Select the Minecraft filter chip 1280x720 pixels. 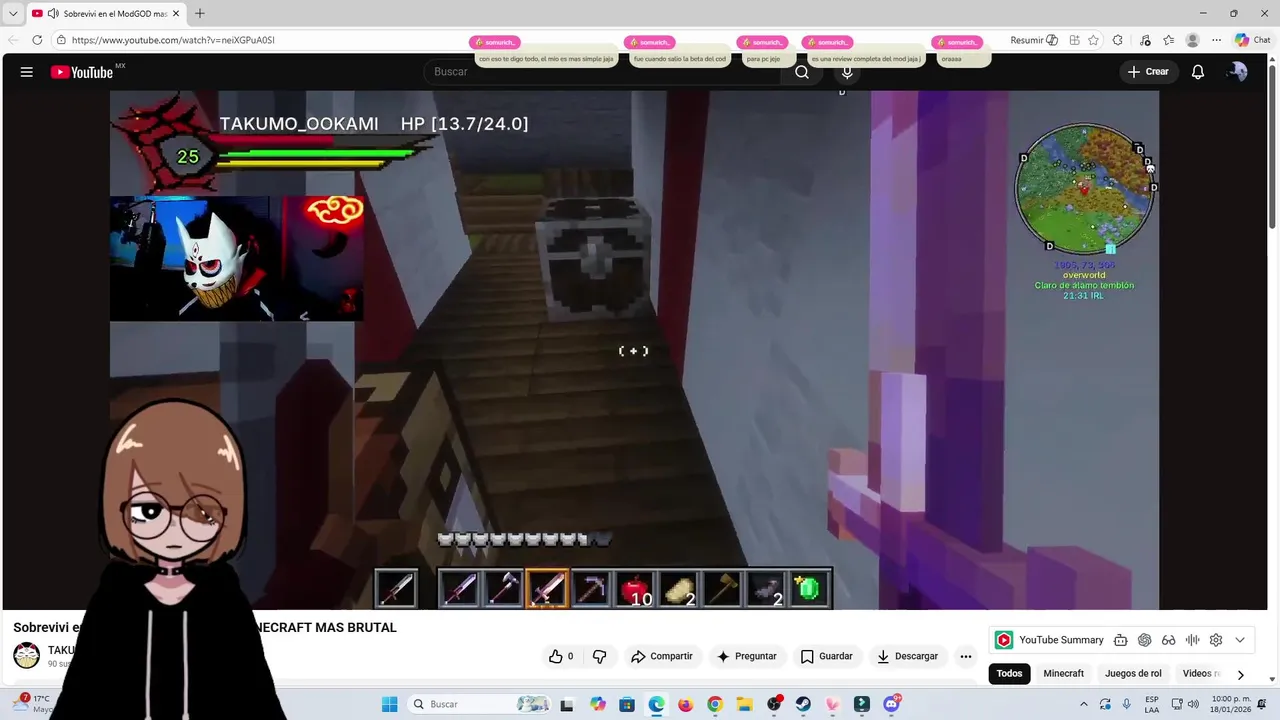click(x=1064, y=674)
